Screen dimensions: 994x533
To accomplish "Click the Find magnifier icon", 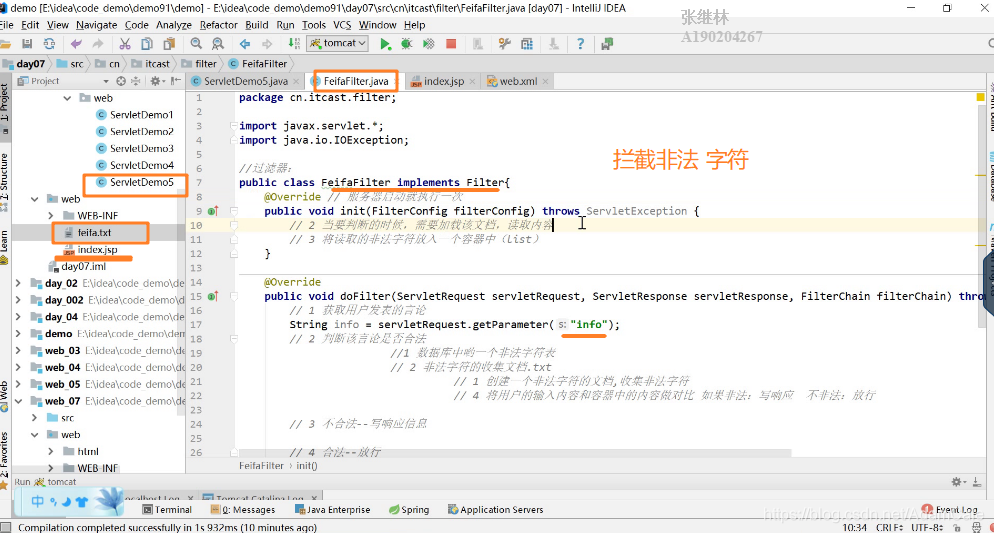I will [197, 44].
